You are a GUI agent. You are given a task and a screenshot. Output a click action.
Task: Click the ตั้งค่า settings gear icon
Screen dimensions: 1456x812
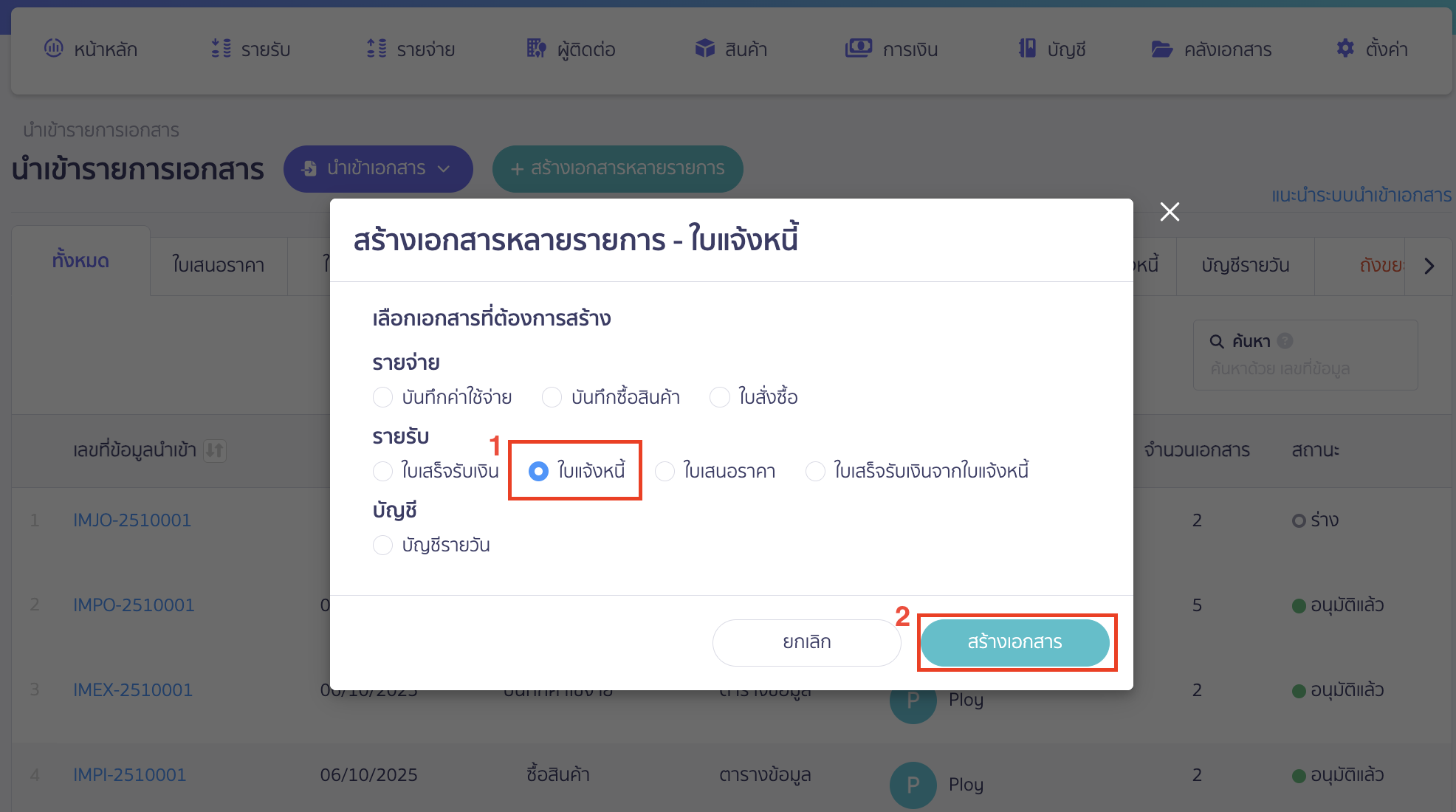[1345, 49]
